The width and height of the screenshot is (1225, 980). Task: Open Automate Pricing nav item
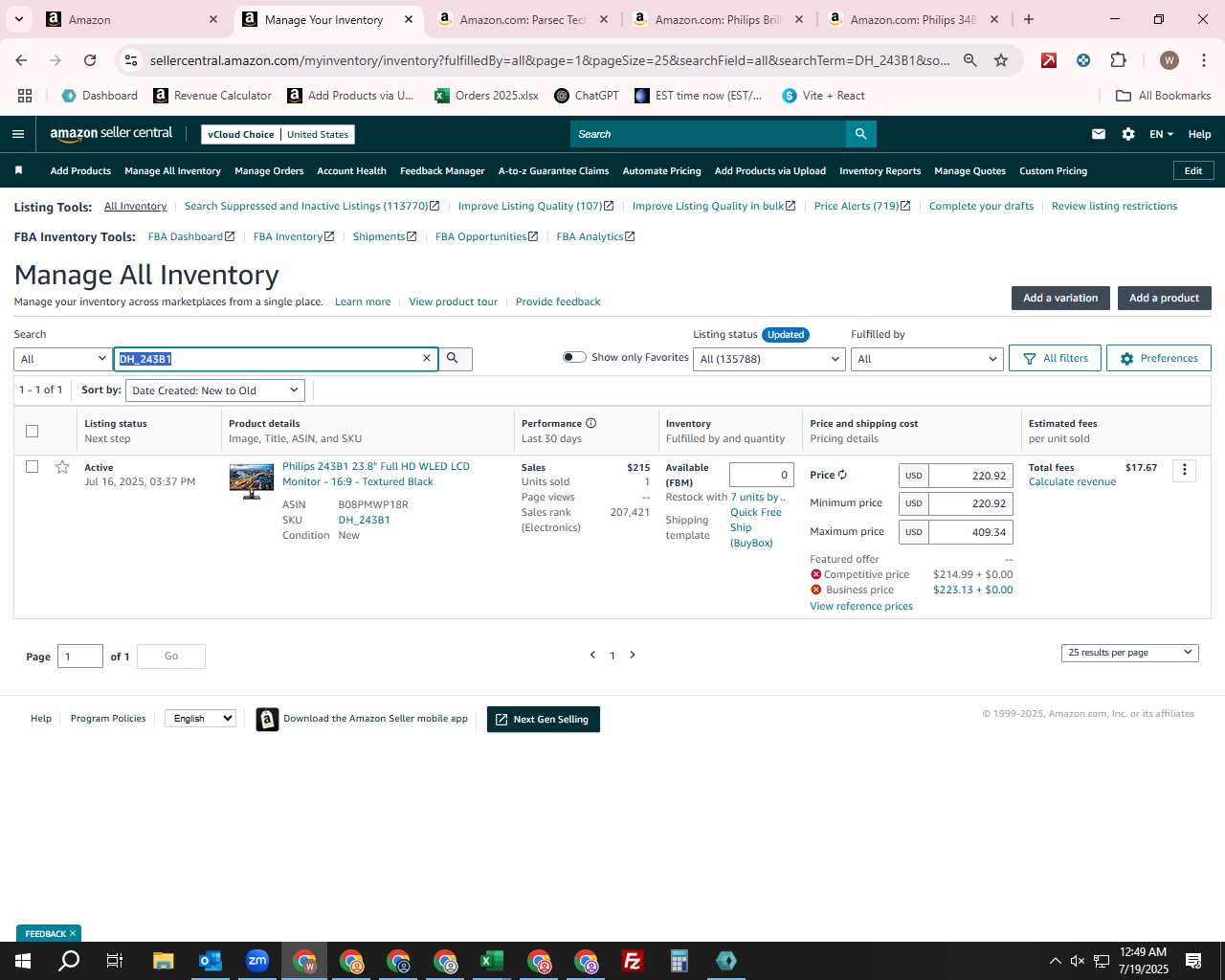(661, 171)
